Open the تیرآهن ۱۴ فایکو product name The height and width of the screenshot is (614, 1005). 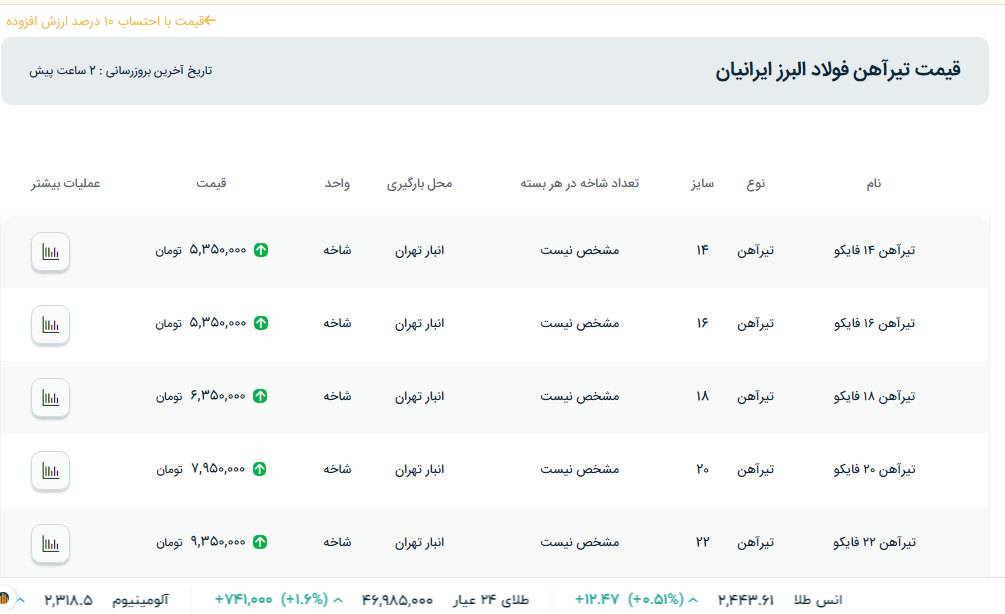coord(874,251)
